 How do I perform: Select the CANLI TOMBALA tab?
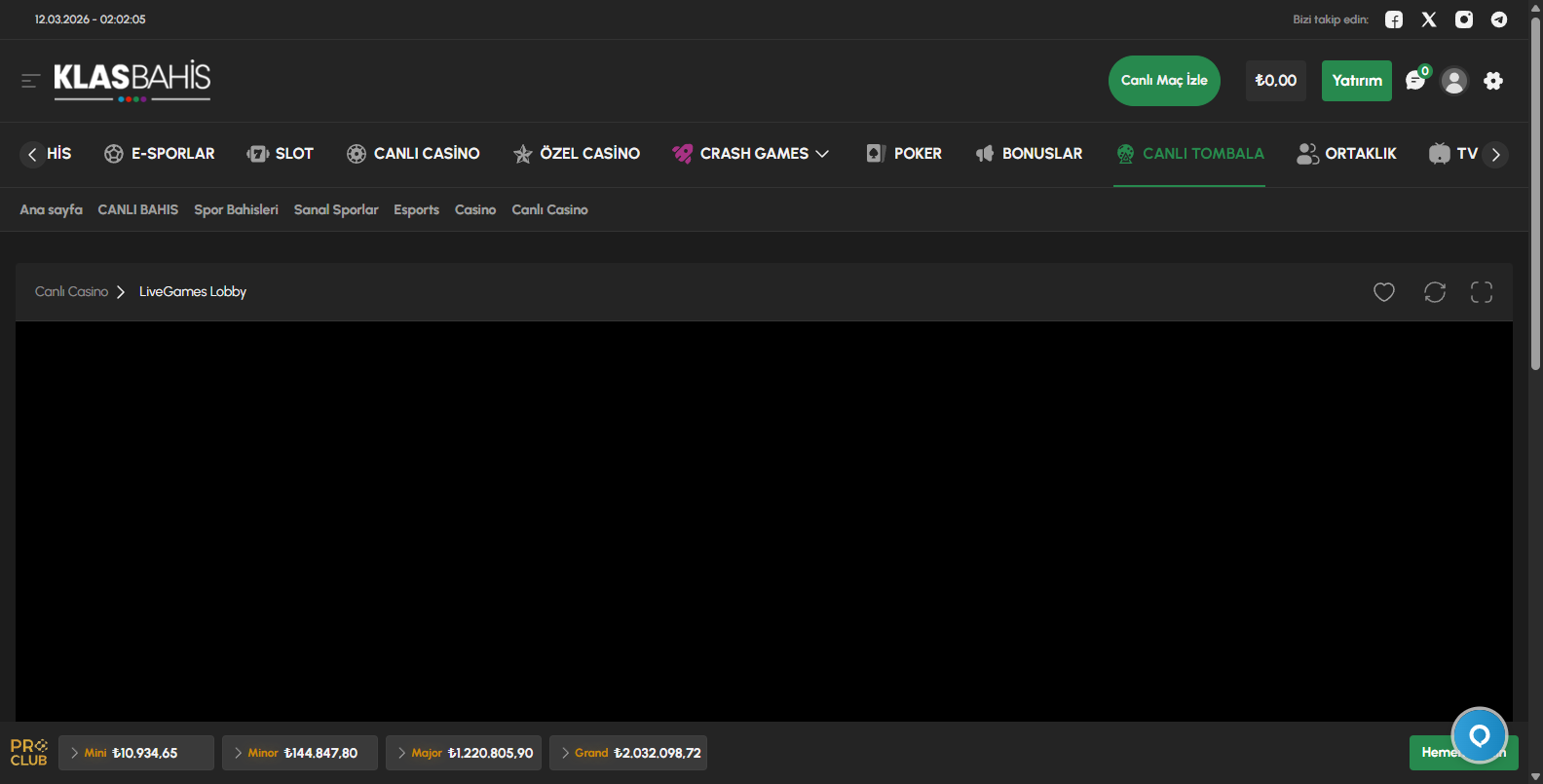(x=1189, y=154)
